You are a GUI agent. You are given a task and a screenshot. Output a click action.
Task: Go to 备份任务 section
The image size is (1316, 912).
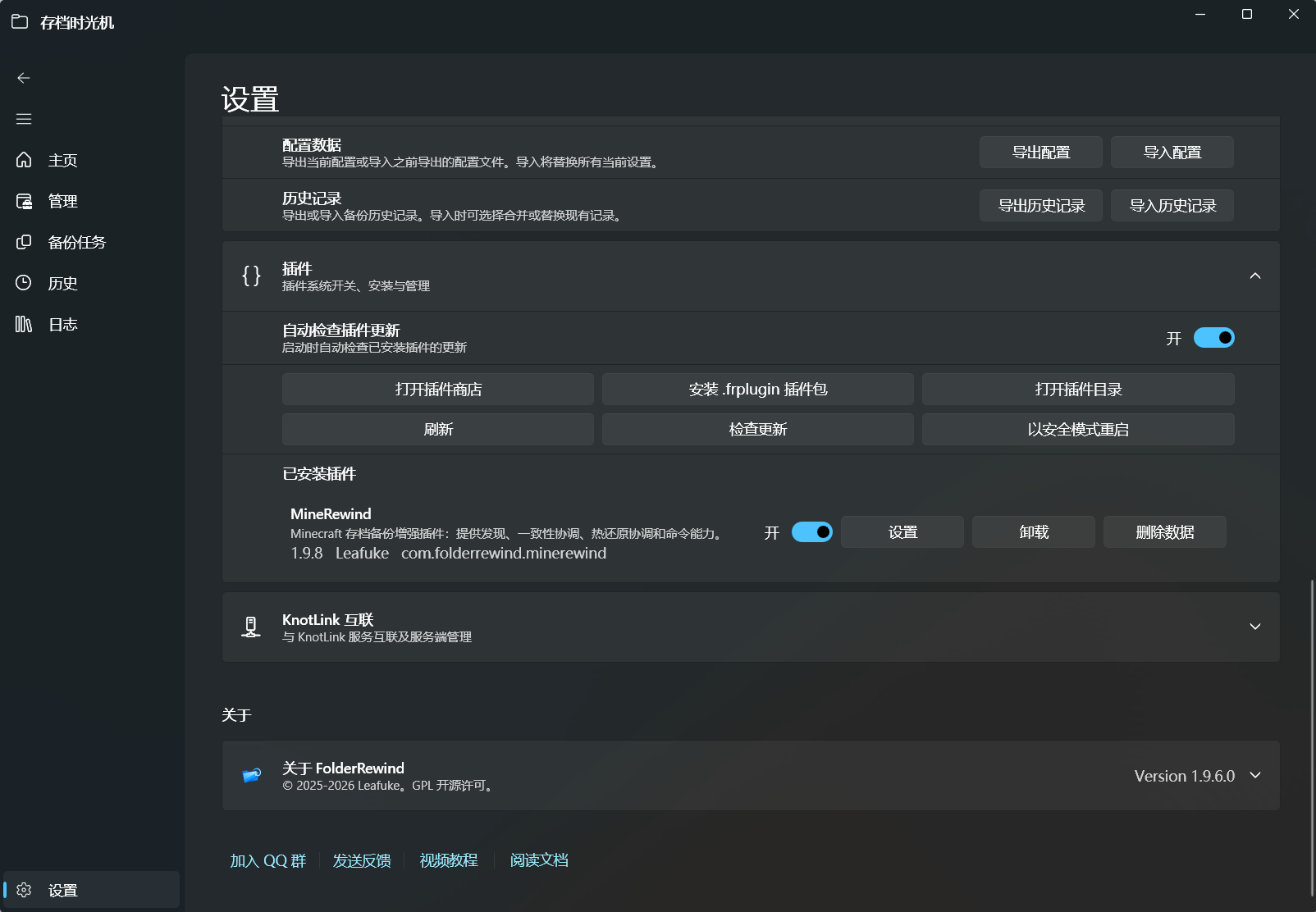point(91,242)
